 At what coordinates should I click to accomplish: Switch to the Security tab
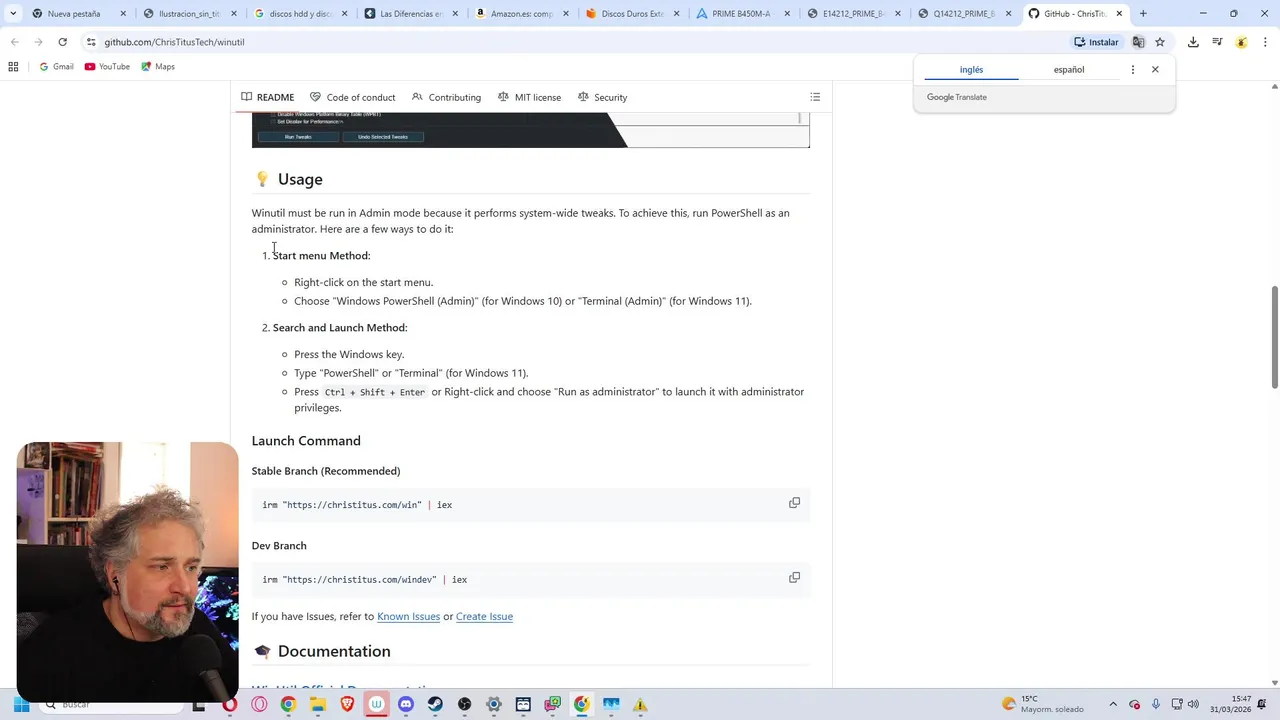point(602,97)
